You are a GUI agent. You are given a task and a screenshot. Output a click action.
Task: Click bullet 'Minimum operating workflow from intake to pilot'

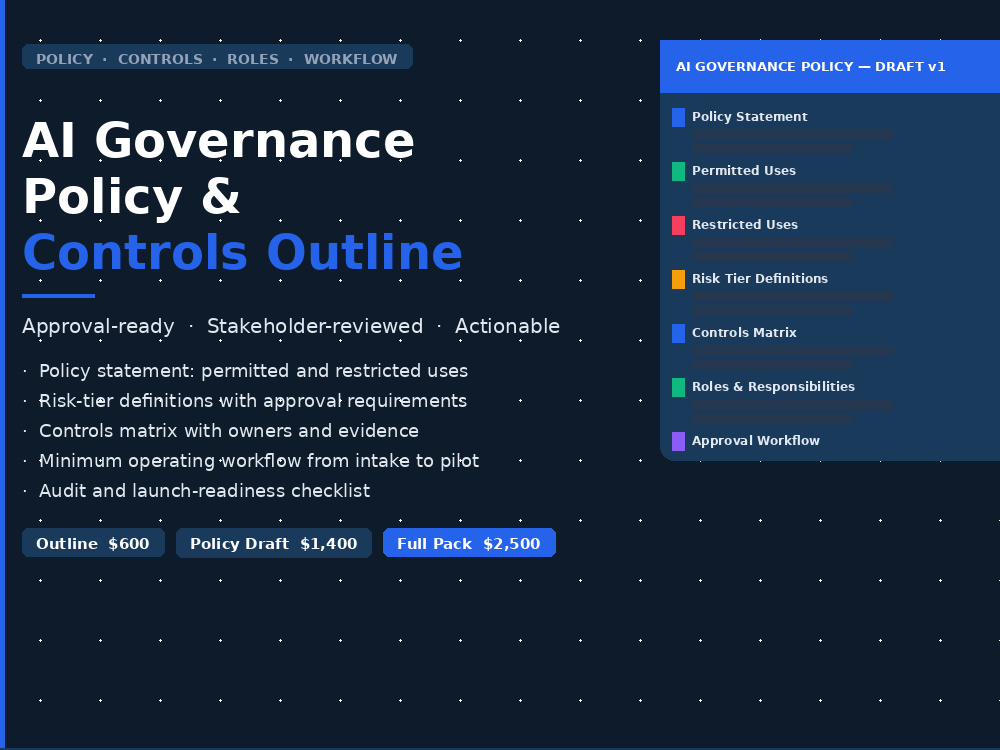(x=259, y=460)
